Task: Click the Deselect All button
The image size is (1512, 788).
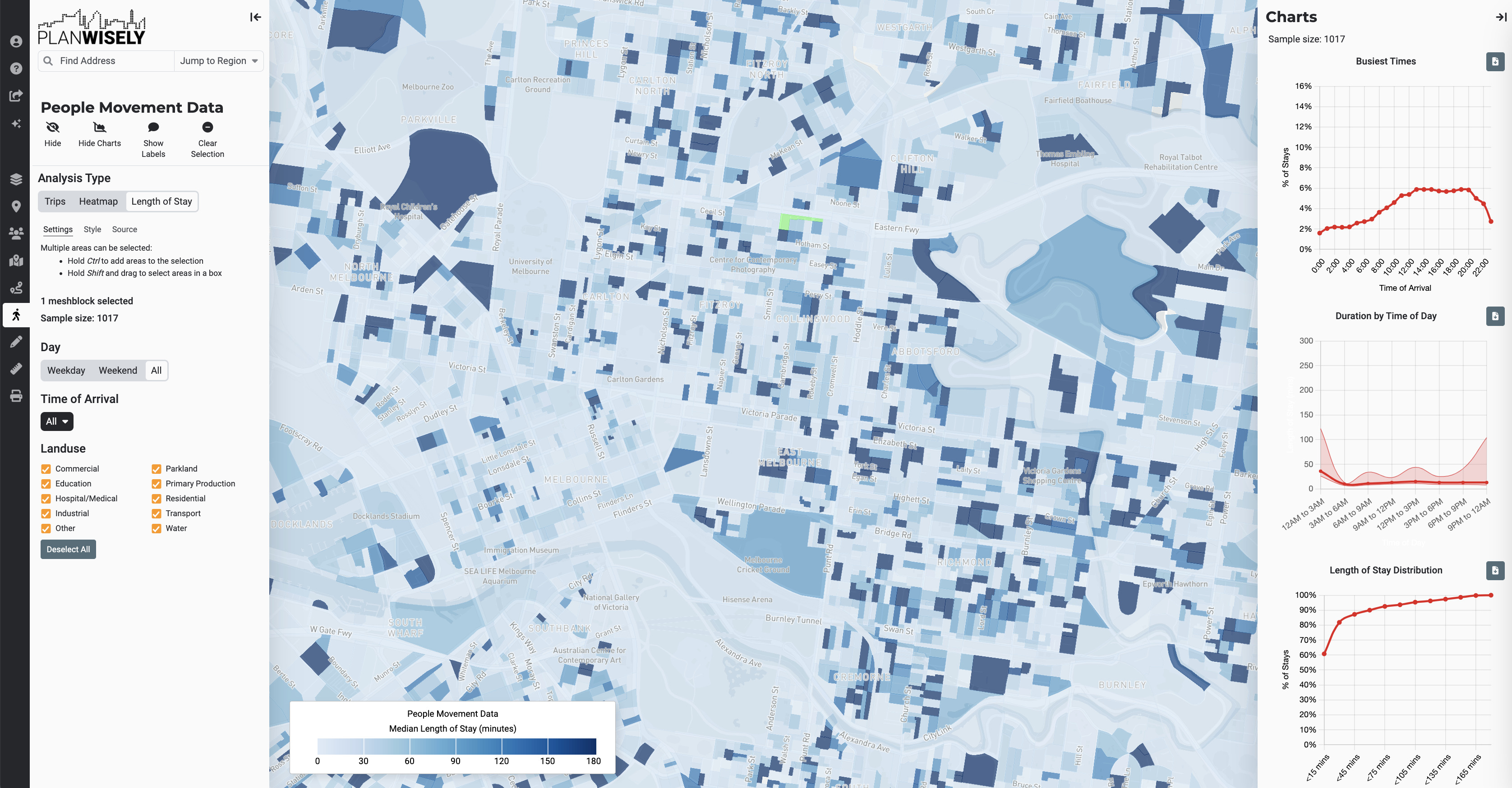Action: coord(67,549)
